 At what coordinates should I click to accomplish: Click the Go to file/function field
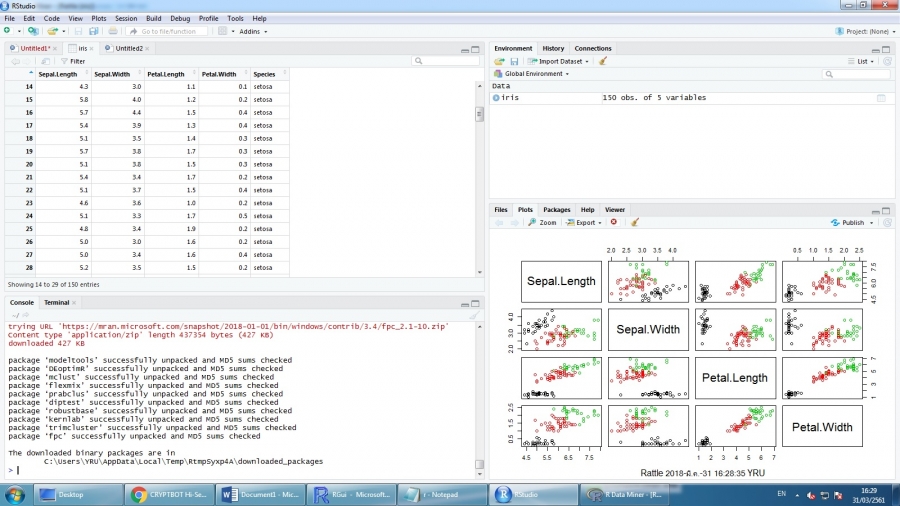coord(168,32)
